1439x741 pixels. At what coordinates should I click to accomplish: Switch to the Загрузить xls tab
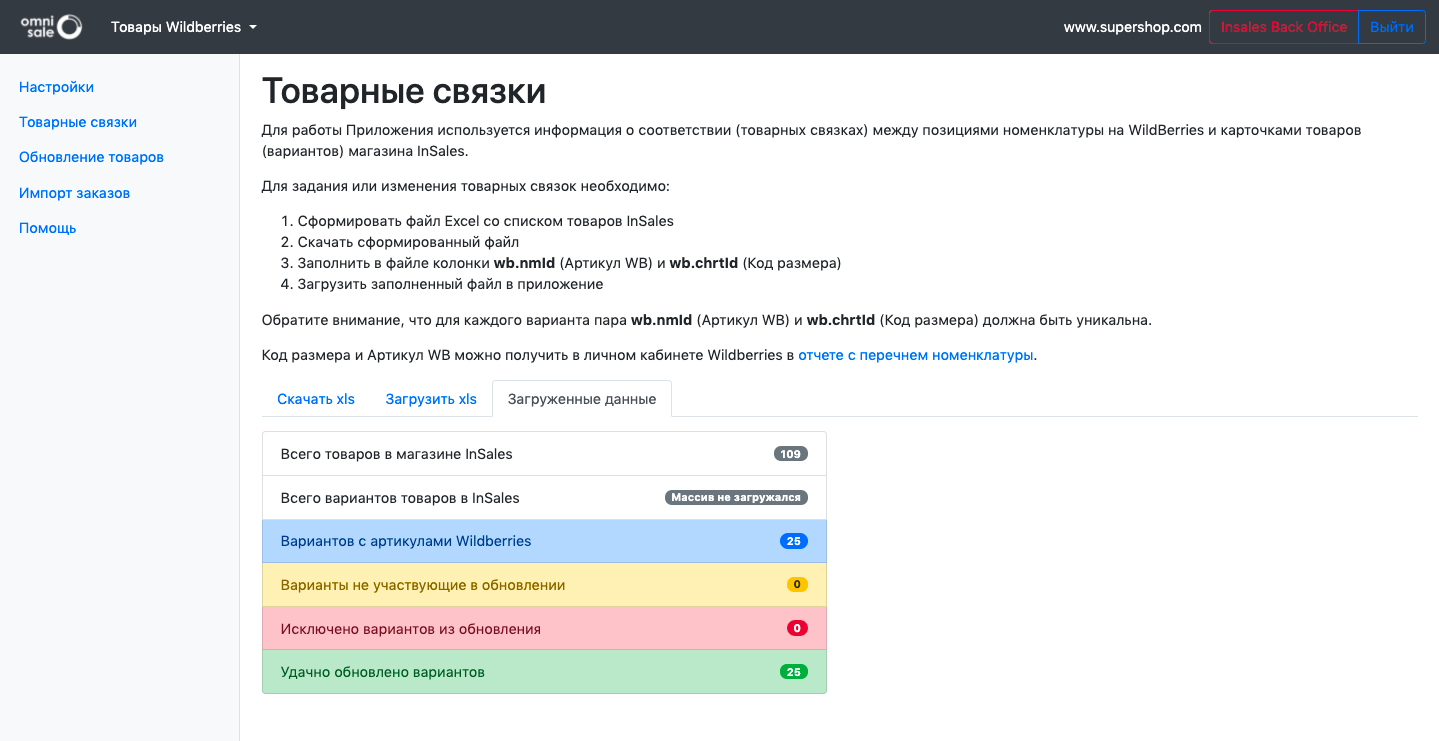(431, 399)
